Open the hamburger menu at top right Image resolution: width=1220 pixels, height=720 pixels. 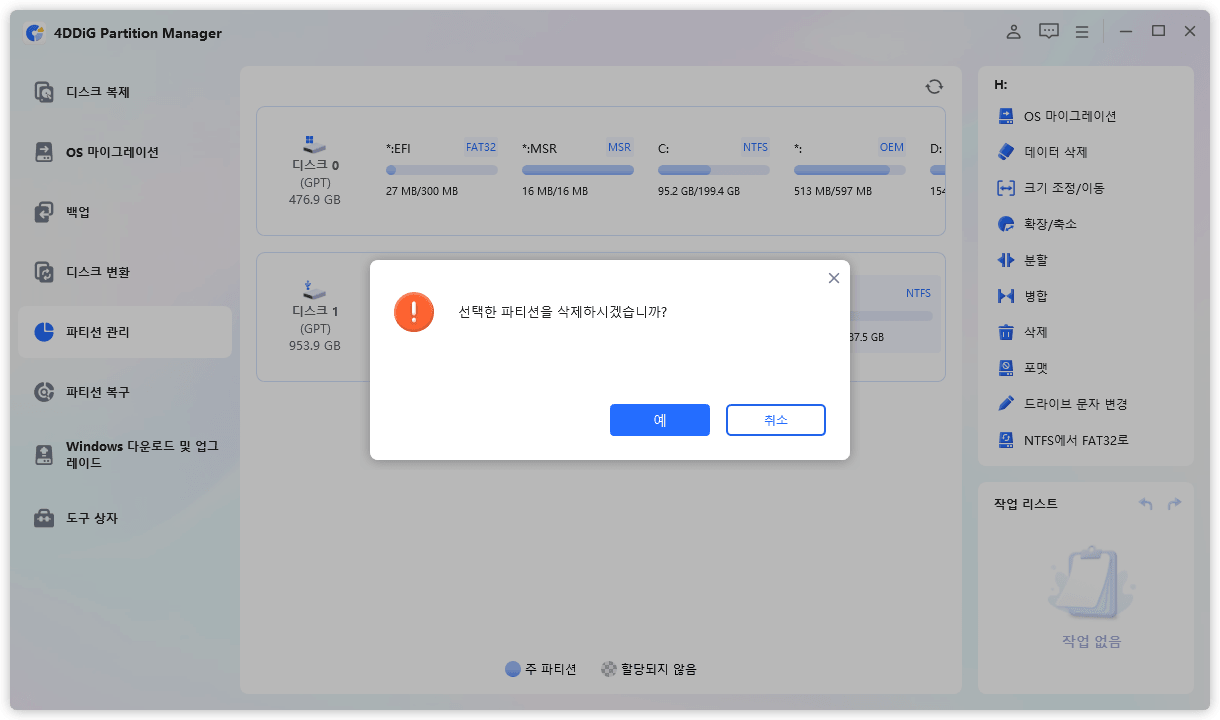click(1081, 31)
